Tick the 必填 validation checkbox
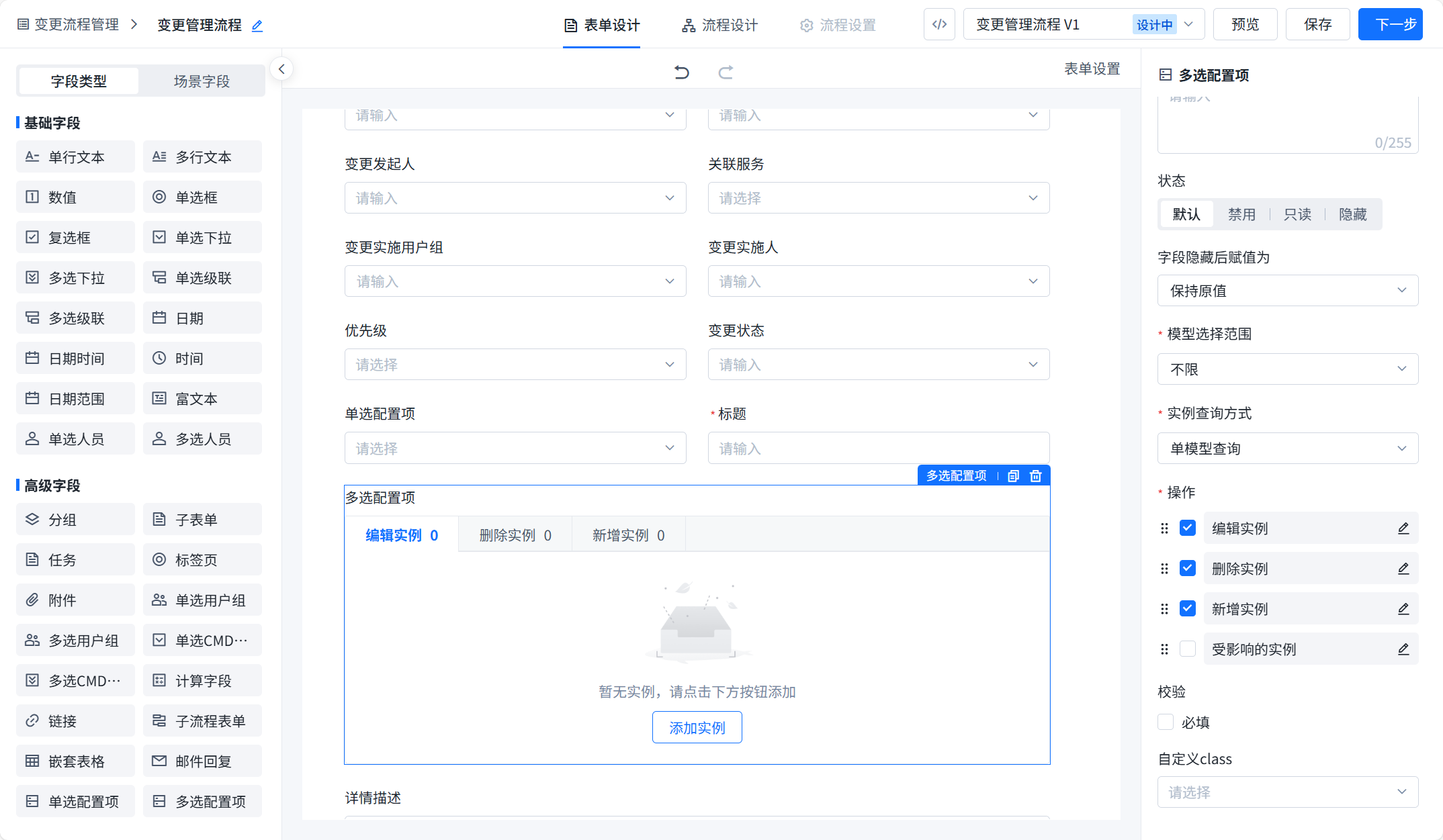Screen dimensions: 1443x840 click(1166, 722)
